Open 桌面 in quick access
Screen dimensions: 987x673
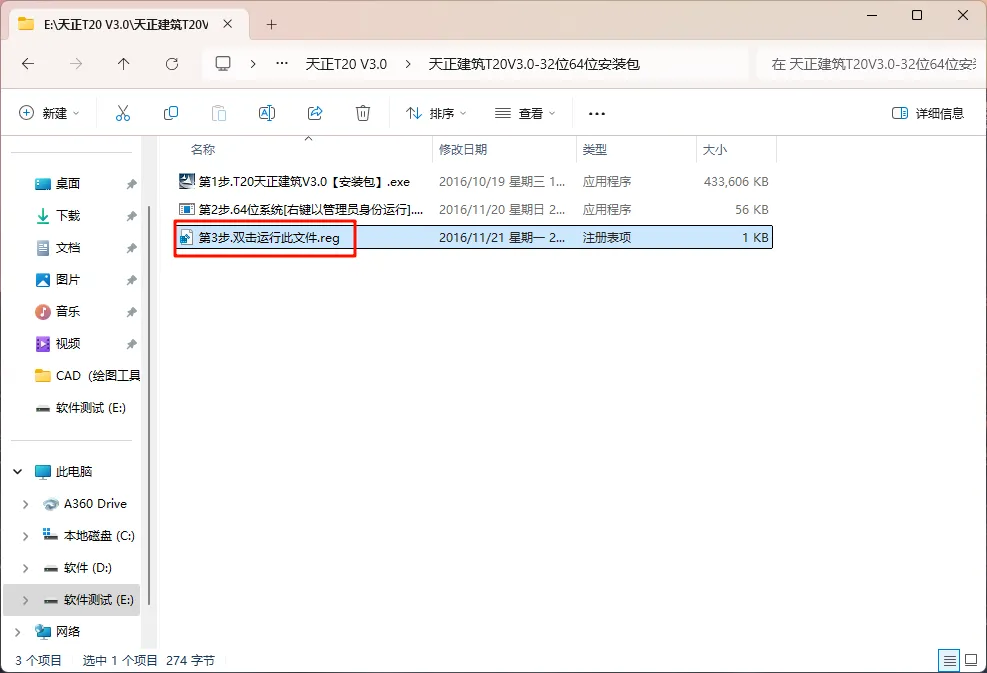coord(68,183)
